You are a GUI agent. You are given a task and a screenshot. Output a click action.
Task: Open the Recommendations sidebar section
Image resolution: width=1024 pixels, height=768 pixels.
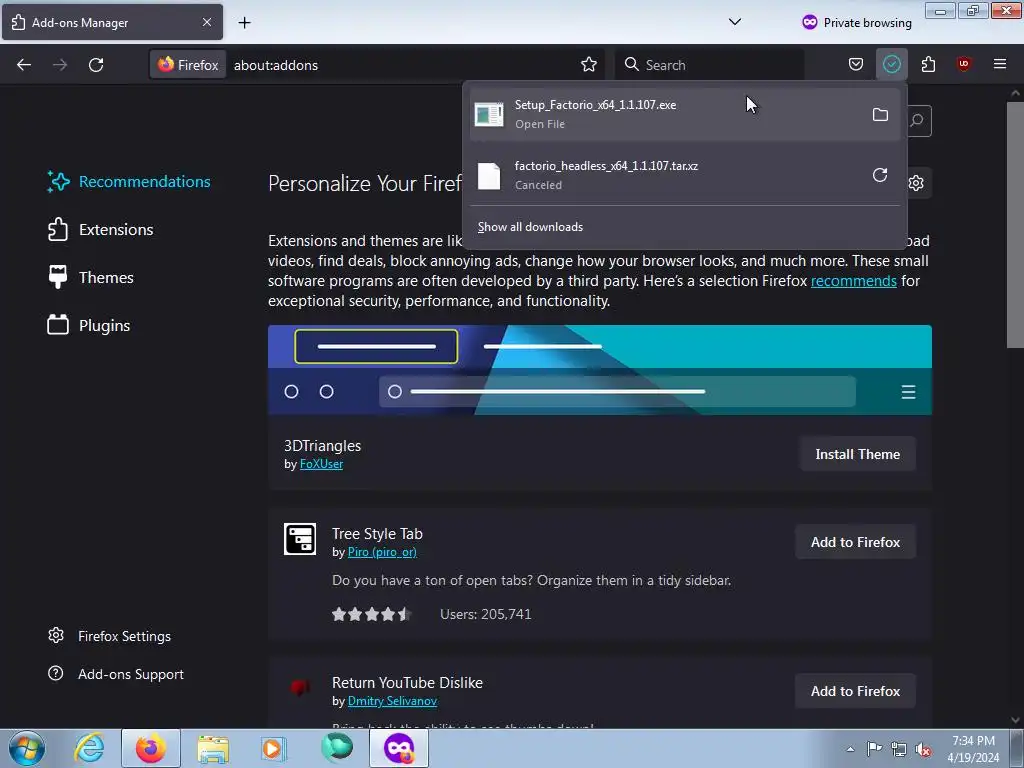pyautogui.click(x=129, y=182)
